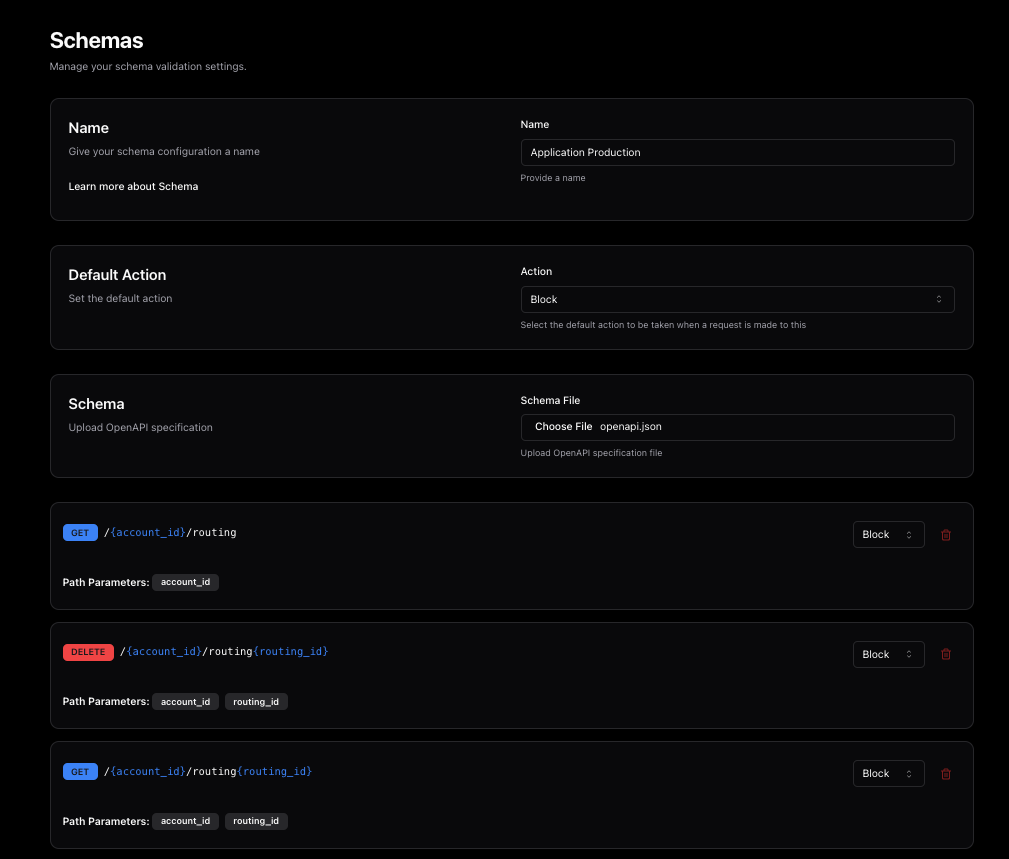Open the Default Action 'Block' dropdown
The image size is (1009, 859).
pos(737,299)
